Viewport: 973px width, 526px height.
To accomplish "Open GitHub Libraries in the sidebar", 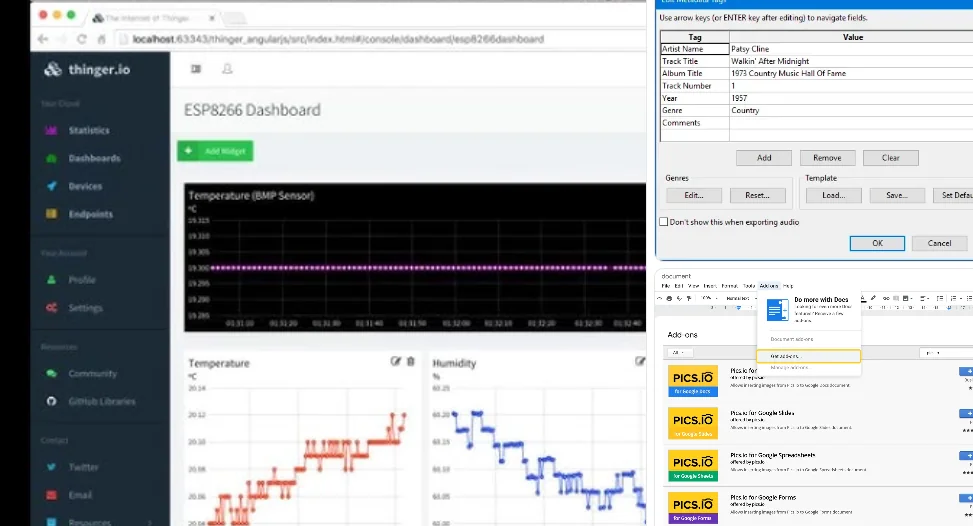I will pyautogui.click(x=103, y=402).
